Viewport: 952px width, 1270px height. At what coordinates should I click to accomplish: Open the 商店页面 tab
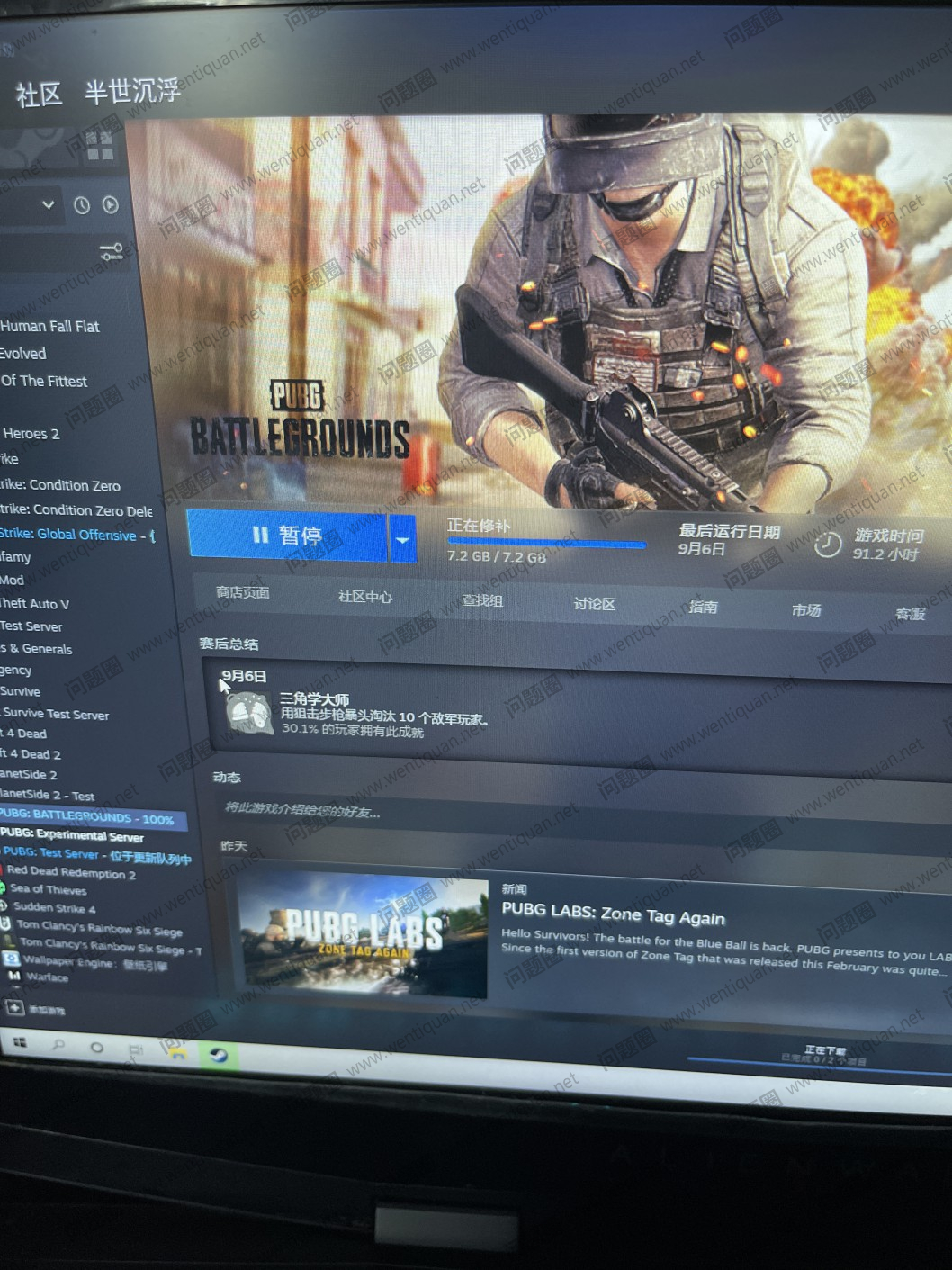(x=242, y=592)
